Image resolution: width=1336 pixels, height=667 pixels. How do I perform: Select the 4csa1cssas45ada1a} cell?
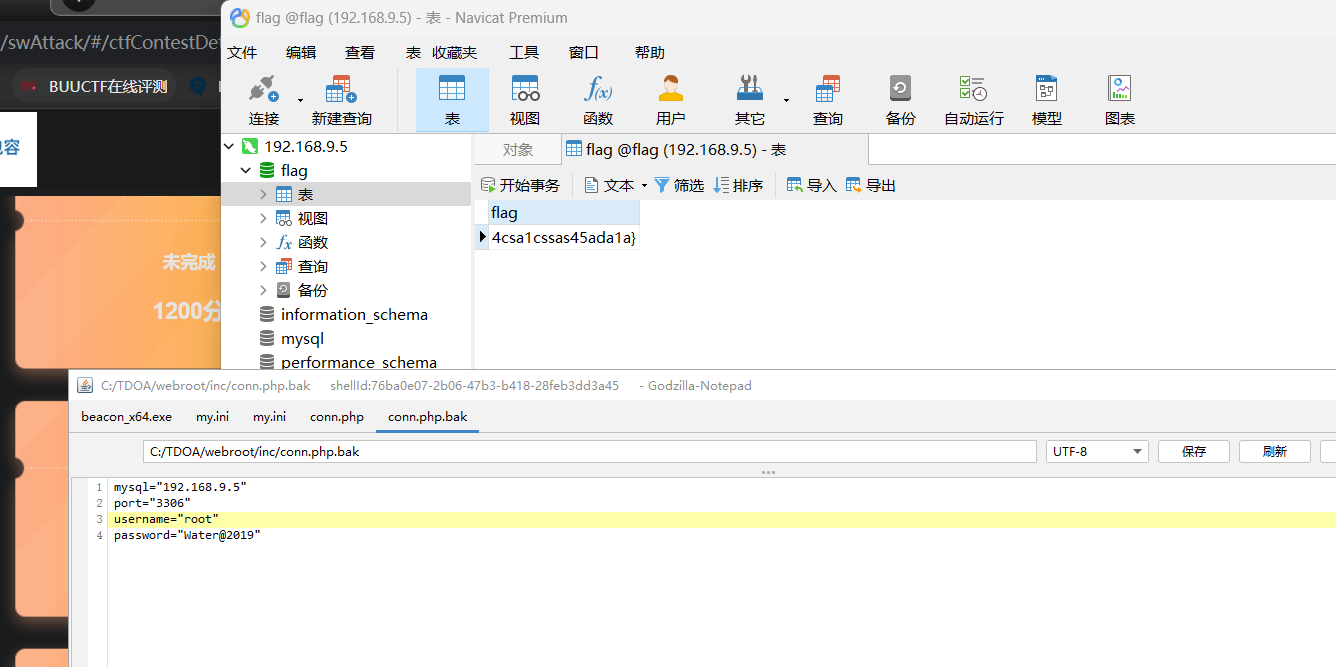[x=564, y=237]
